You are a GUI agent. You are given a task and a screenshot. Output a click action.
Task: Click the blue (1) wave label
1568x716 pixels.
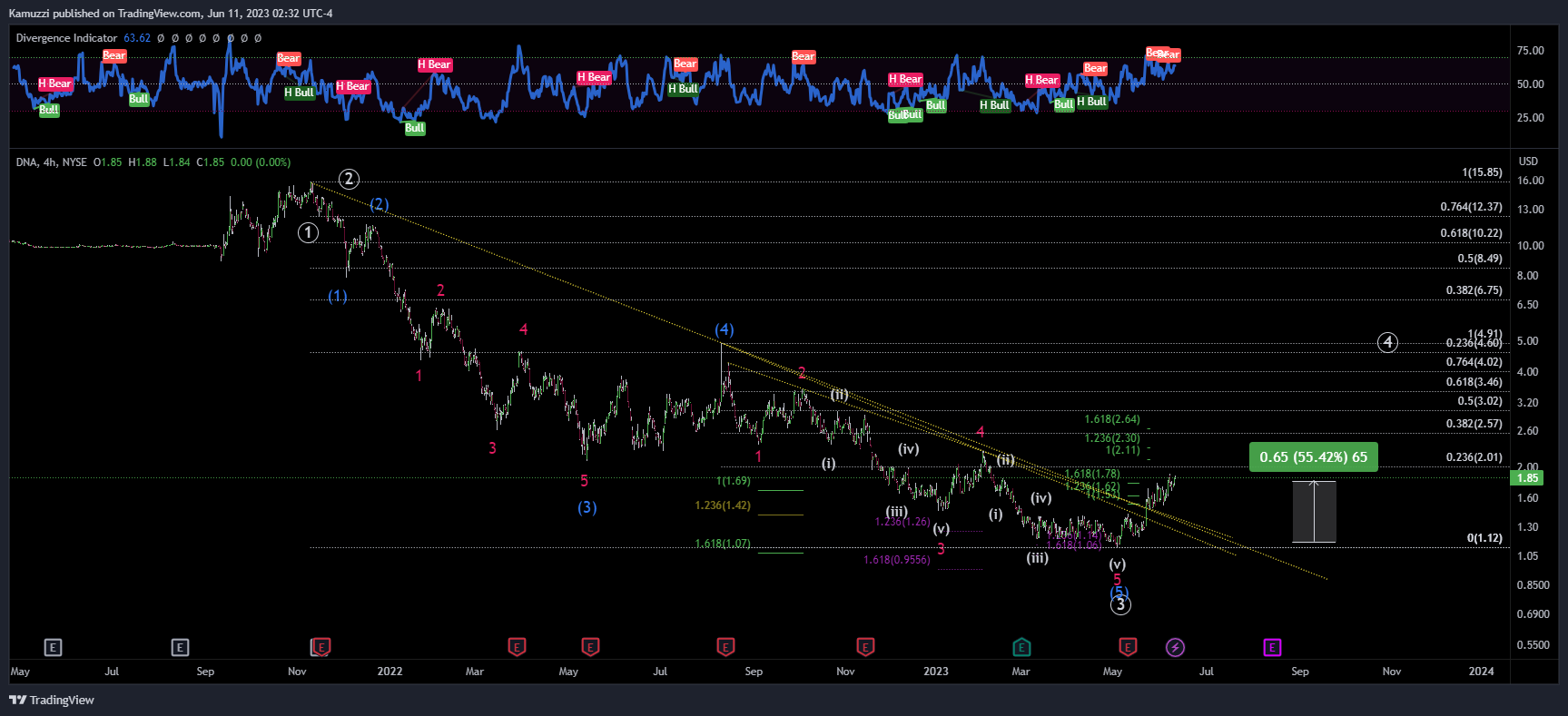click(338, 296)
